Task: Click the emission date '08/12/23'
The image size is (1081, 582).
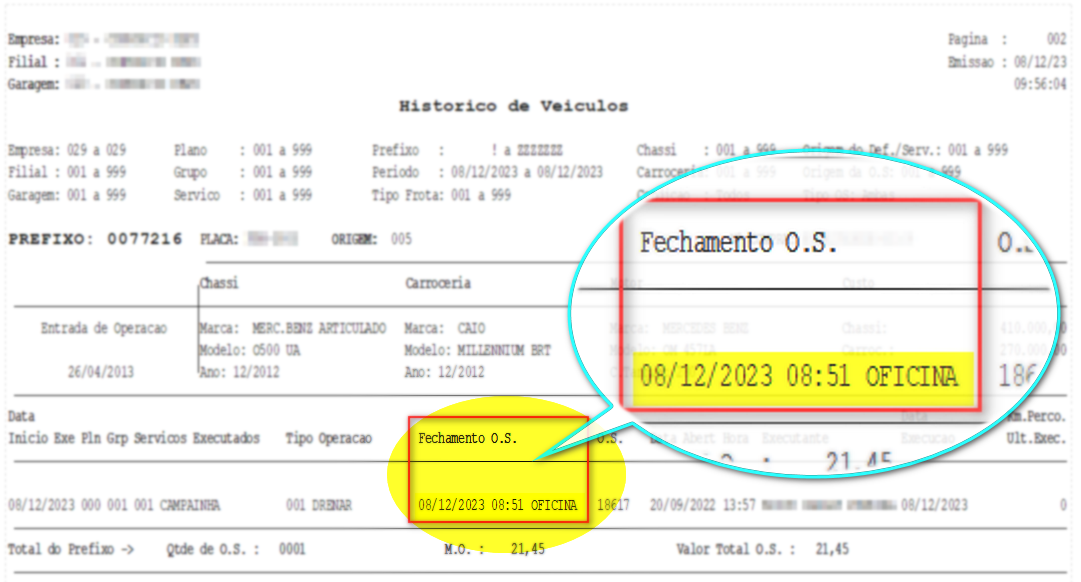Action: [1040, 62]
